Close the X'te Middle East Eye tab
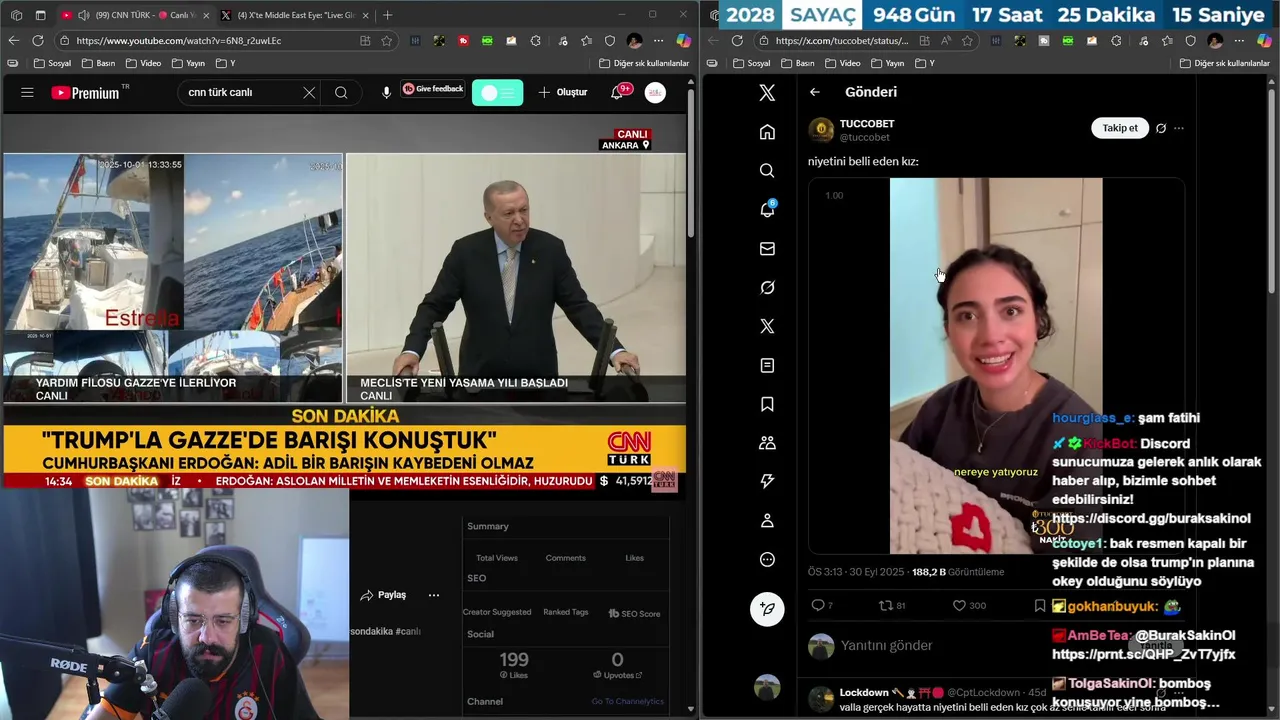The height and width of the screenshot is (720, 1280). (x=365, y=15)
